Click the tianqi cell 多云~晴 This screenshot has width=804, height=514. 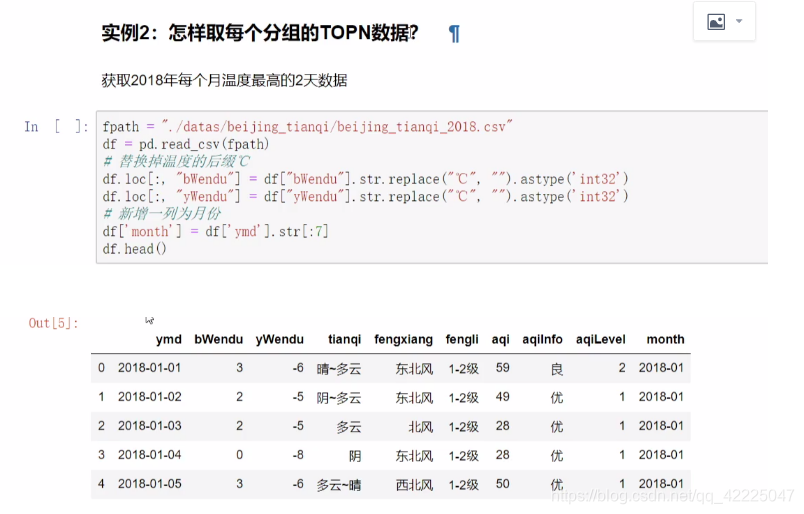coord(338,485)
